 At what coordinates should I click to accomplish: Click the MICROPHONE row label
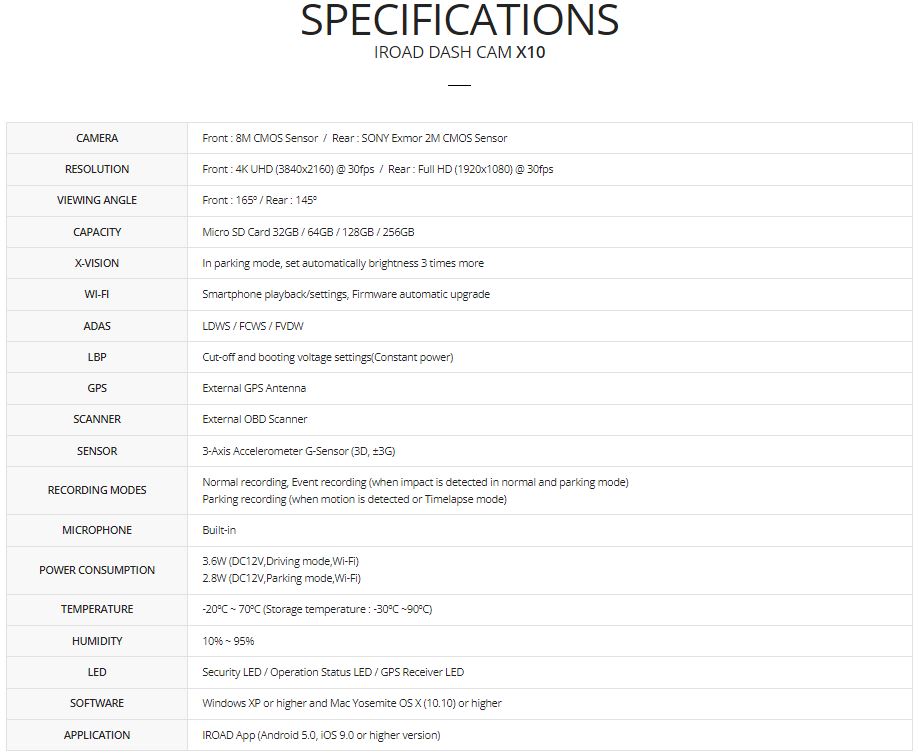tap(97, 530)
